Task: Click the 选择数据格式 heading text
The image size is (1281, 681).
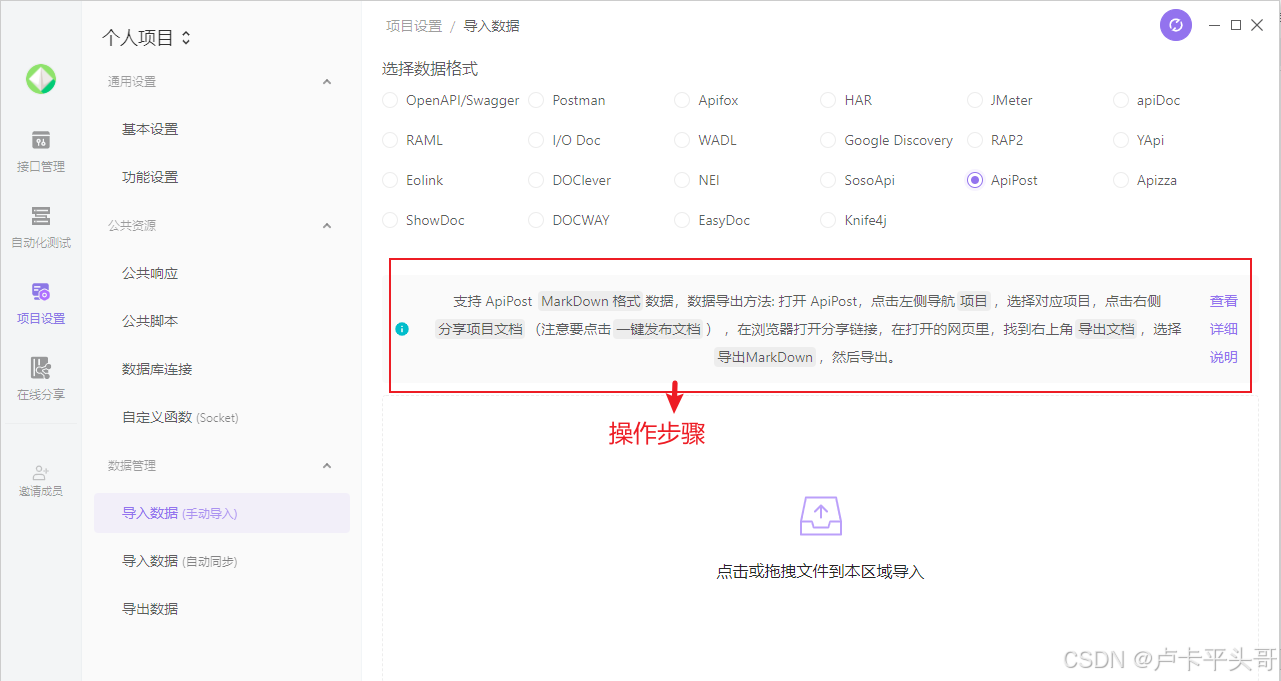Action: click(x=430, y=69)
